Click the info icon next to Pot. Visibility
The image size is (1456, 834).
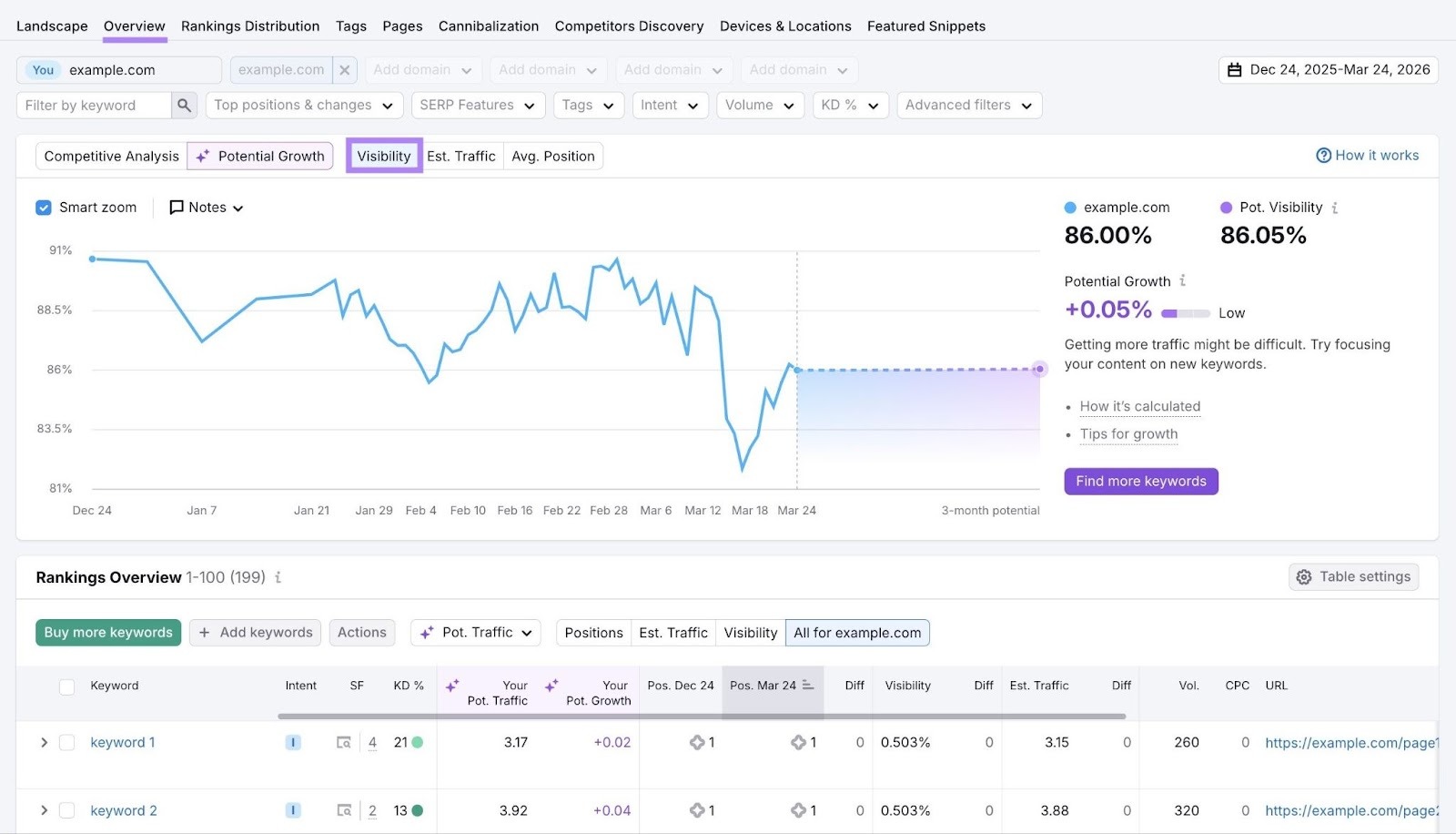[x=1335, y=207]
